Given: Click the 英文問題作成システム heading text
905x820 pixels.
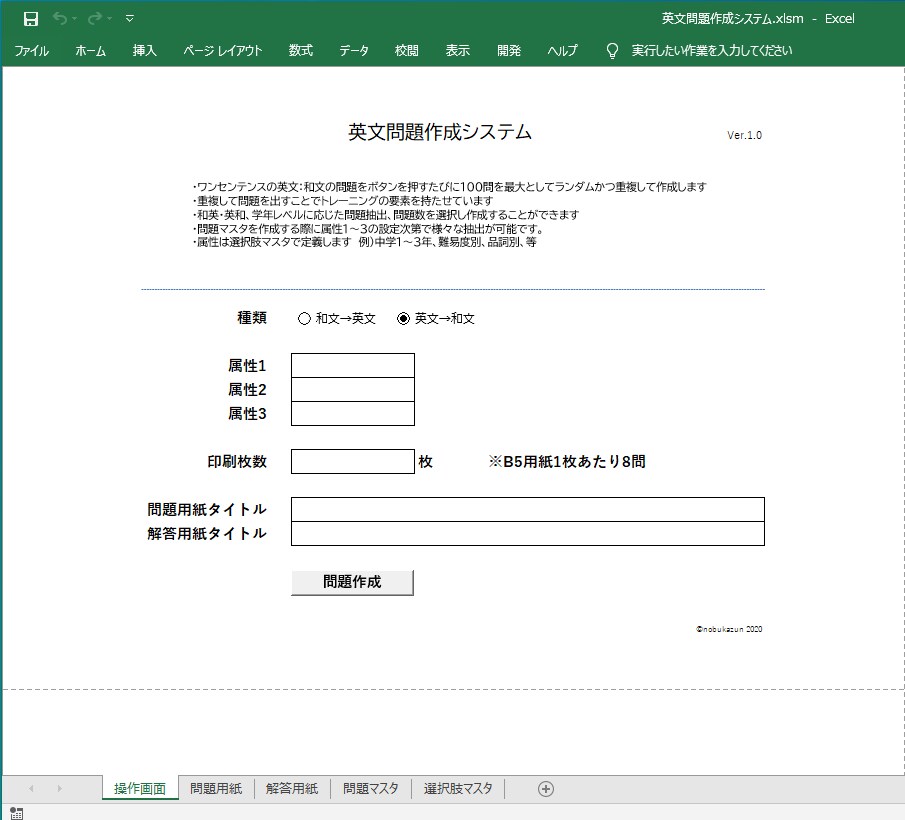Looking at the screenshot, I should pos(440,132).
